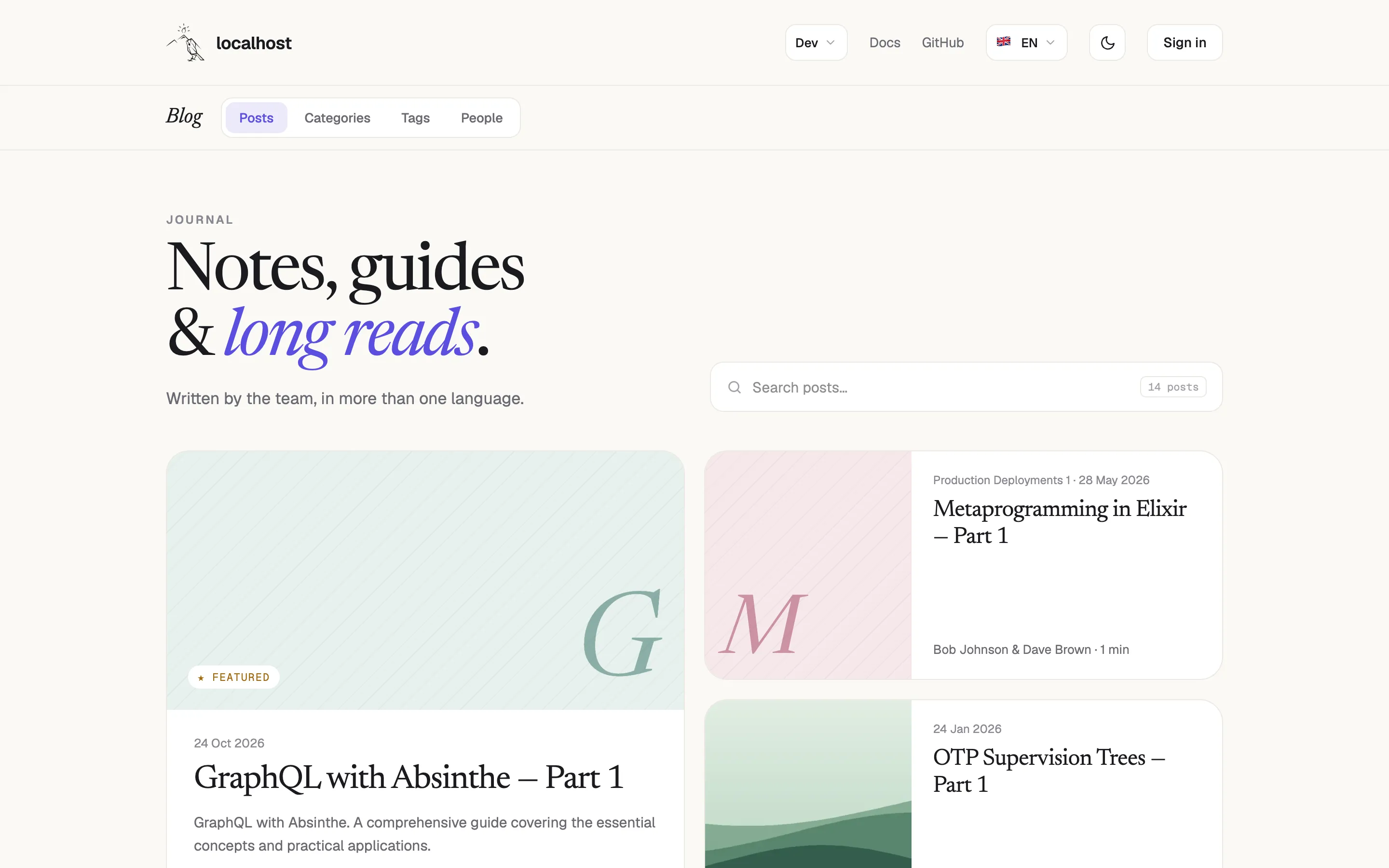The height and width of the screenshot is (868, 1389).
Task: Open the GraphQL with Absinthe cover image
Action: pos(425,580)
